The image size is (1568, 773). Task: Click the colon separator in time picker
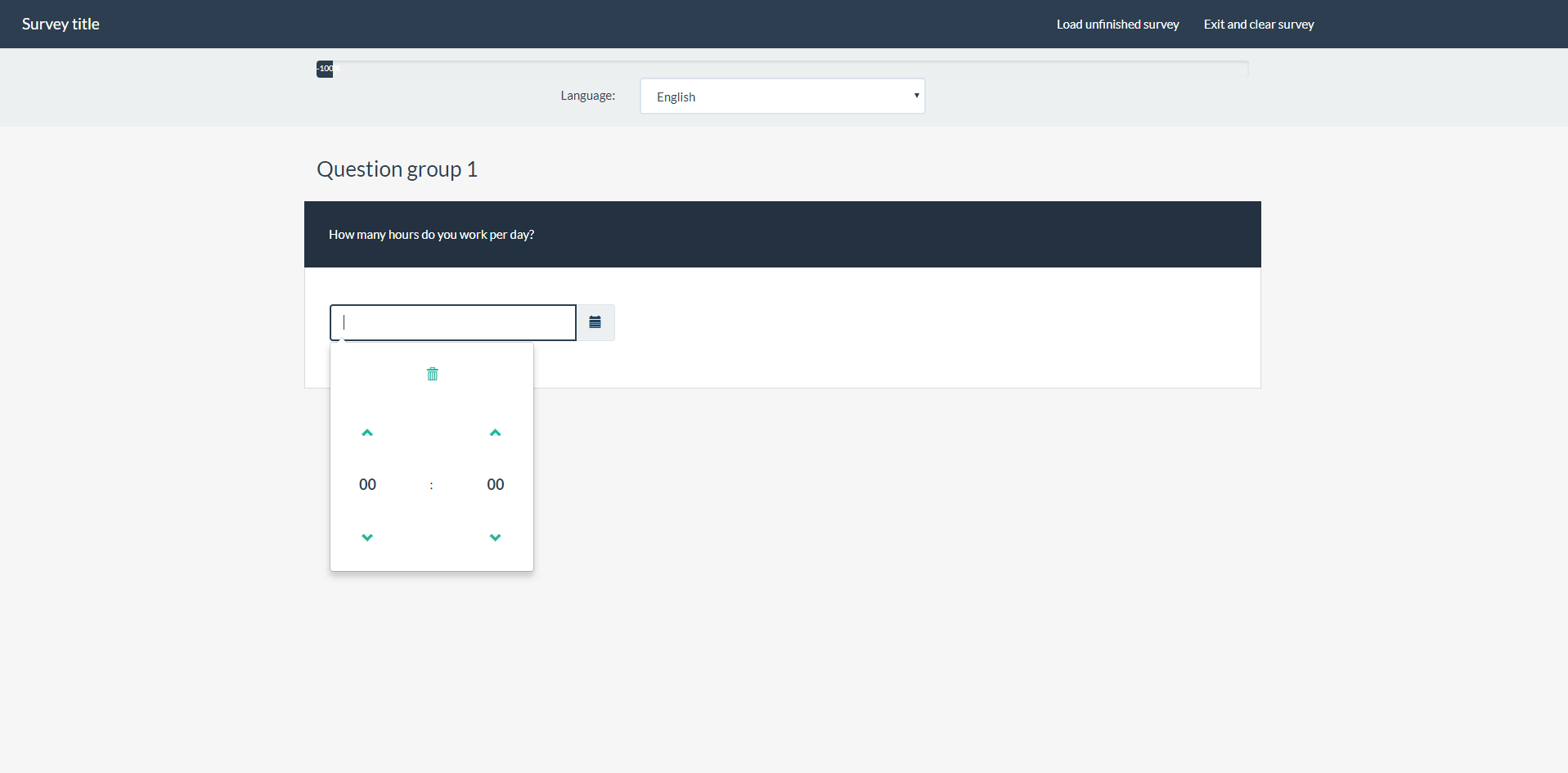coord(431,486)
